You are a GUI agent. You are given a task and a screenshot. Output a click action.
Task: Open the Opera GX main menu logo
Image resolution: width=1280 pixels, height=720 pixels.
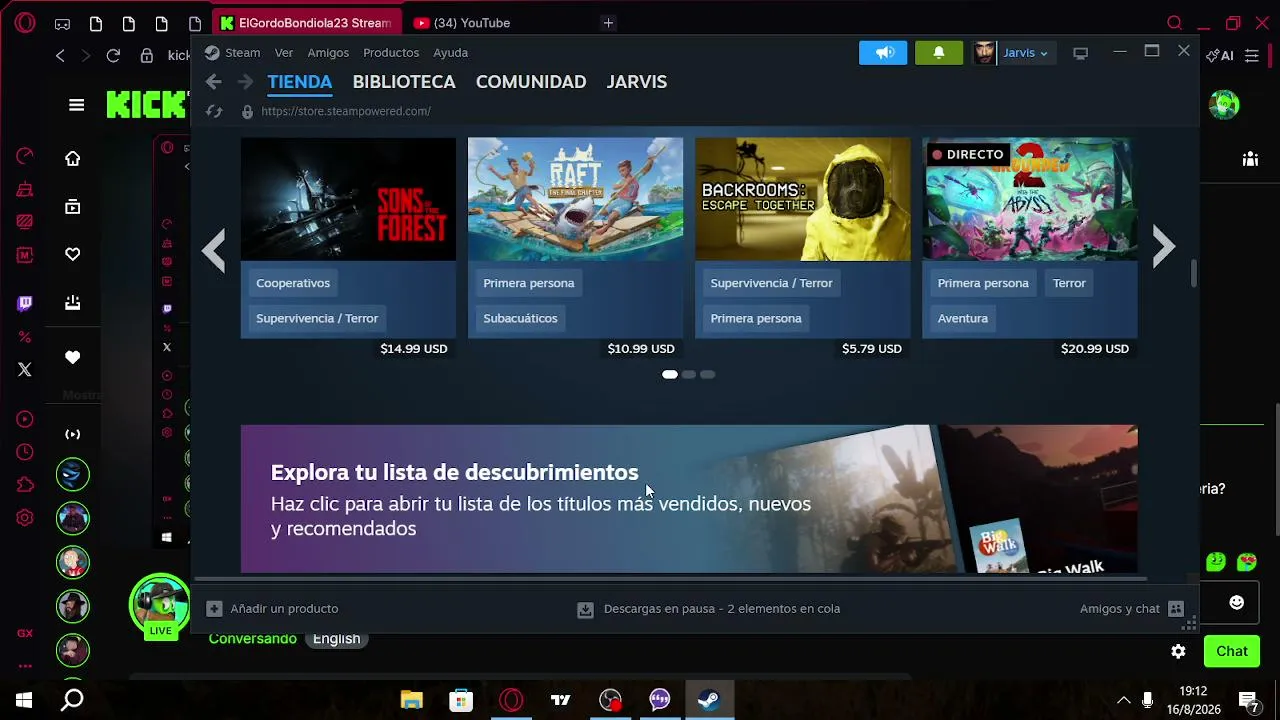click(x=25, y=23)
